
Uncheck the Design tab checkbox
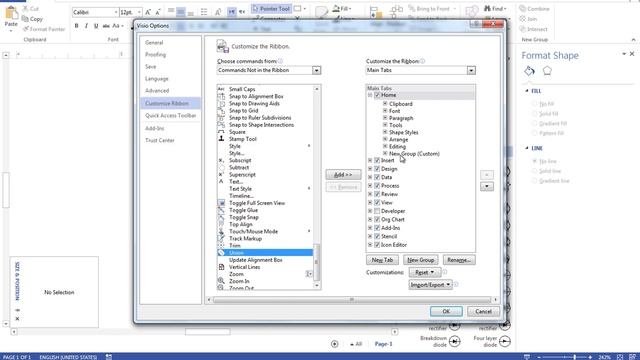click(x=377, y=169)
